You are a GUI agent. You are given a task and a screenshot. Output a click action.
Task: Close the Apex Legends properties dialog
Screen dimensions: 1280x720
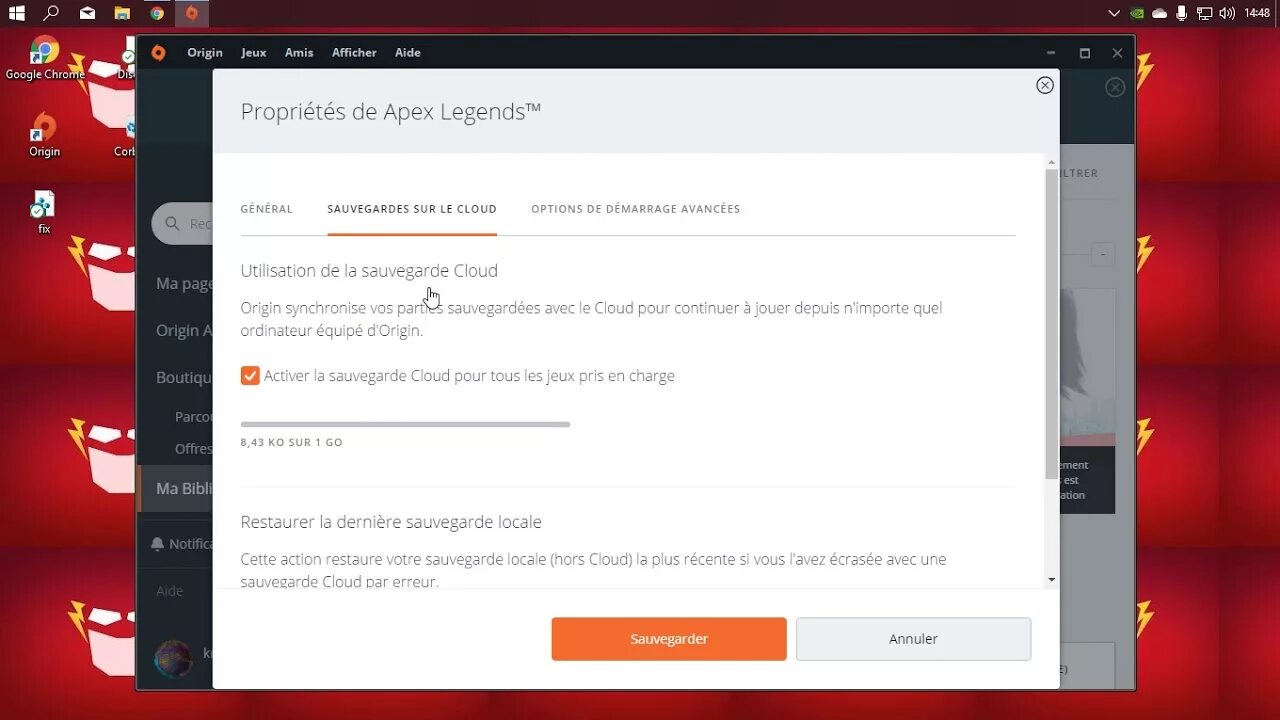tap(1045, 85)
